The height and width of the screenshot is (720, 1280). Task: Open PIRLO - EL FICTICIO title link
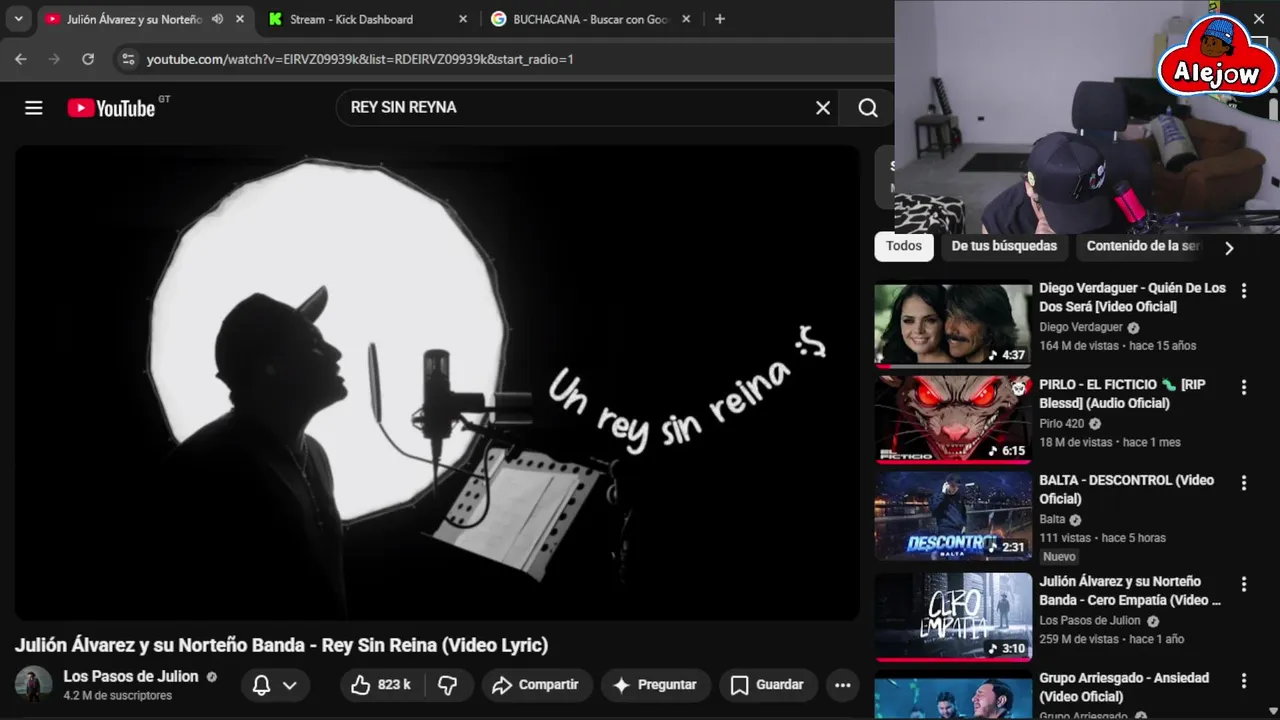pyautogui.click(x=1122, y=394)
